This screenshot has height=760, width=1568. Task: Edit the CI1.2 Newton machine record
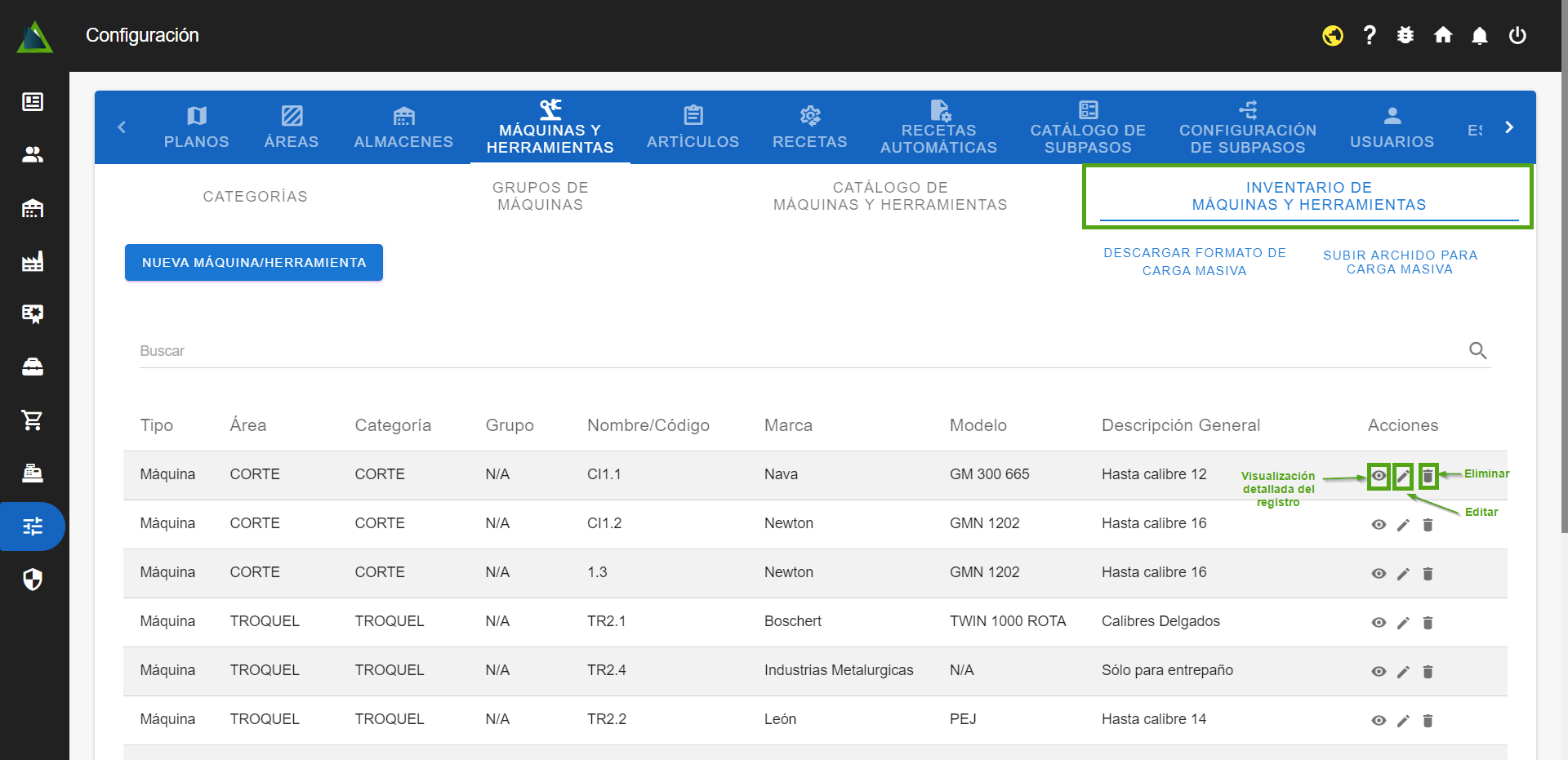[1403, 525]
